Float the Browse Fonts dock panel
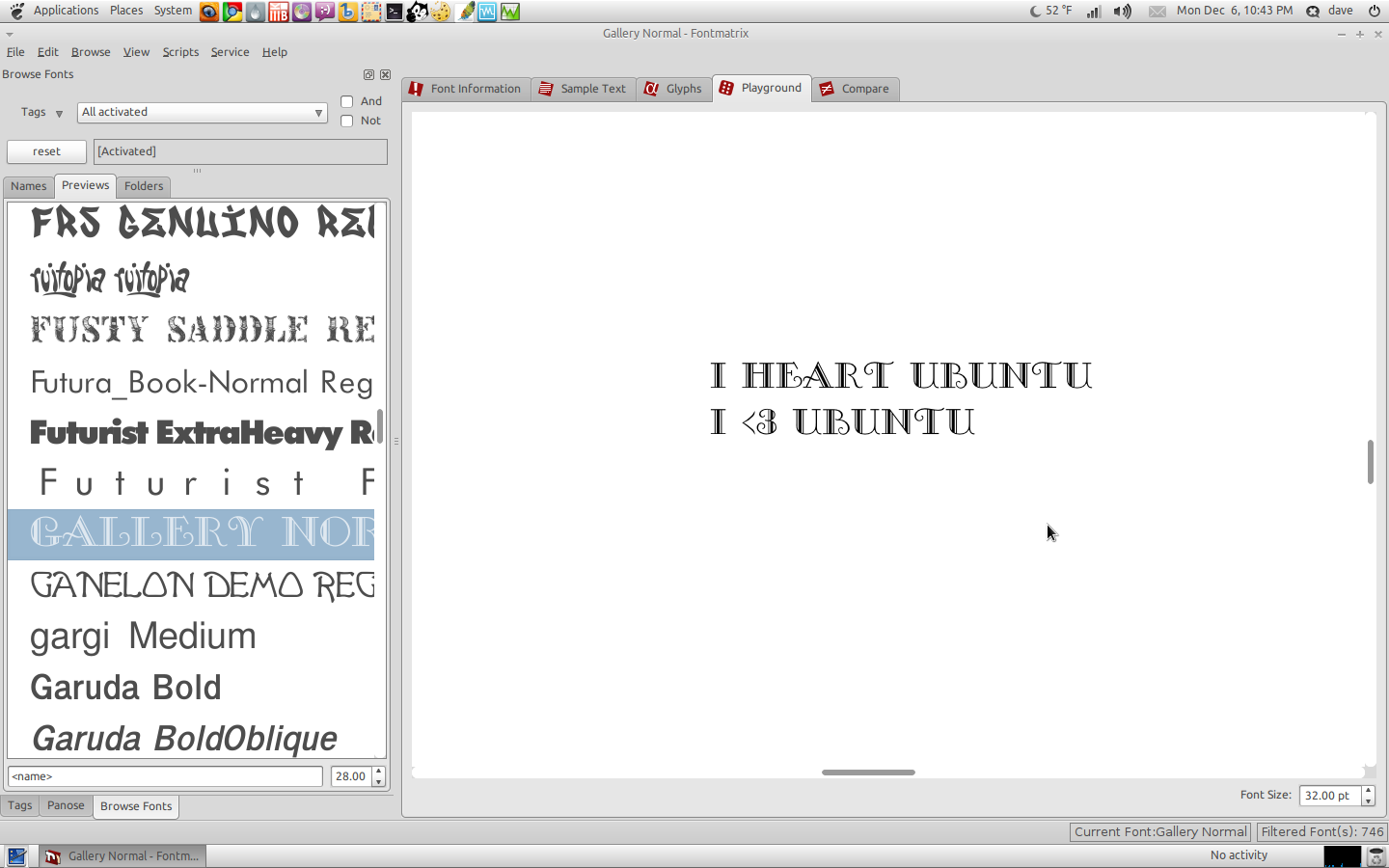 (x=368, y=74)
